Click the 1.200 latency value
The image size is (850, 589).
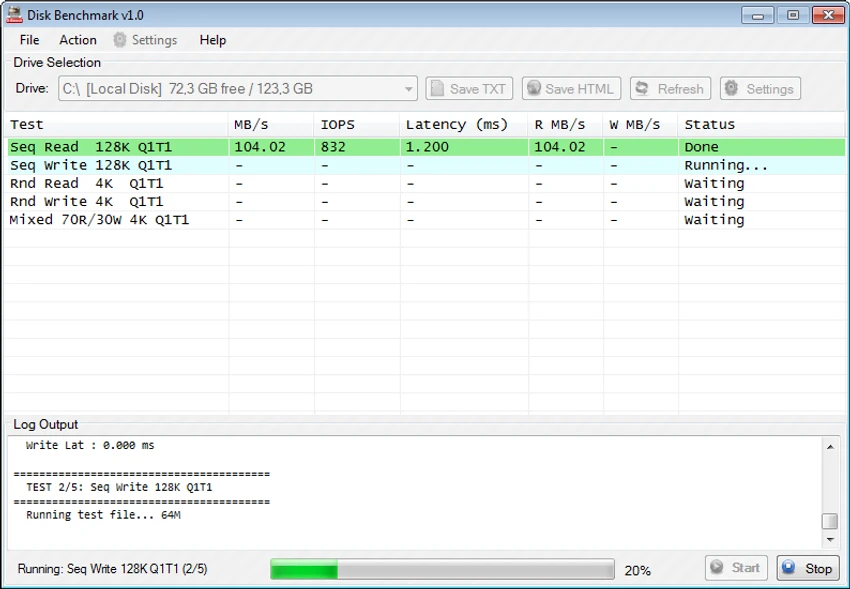[427, 147]
